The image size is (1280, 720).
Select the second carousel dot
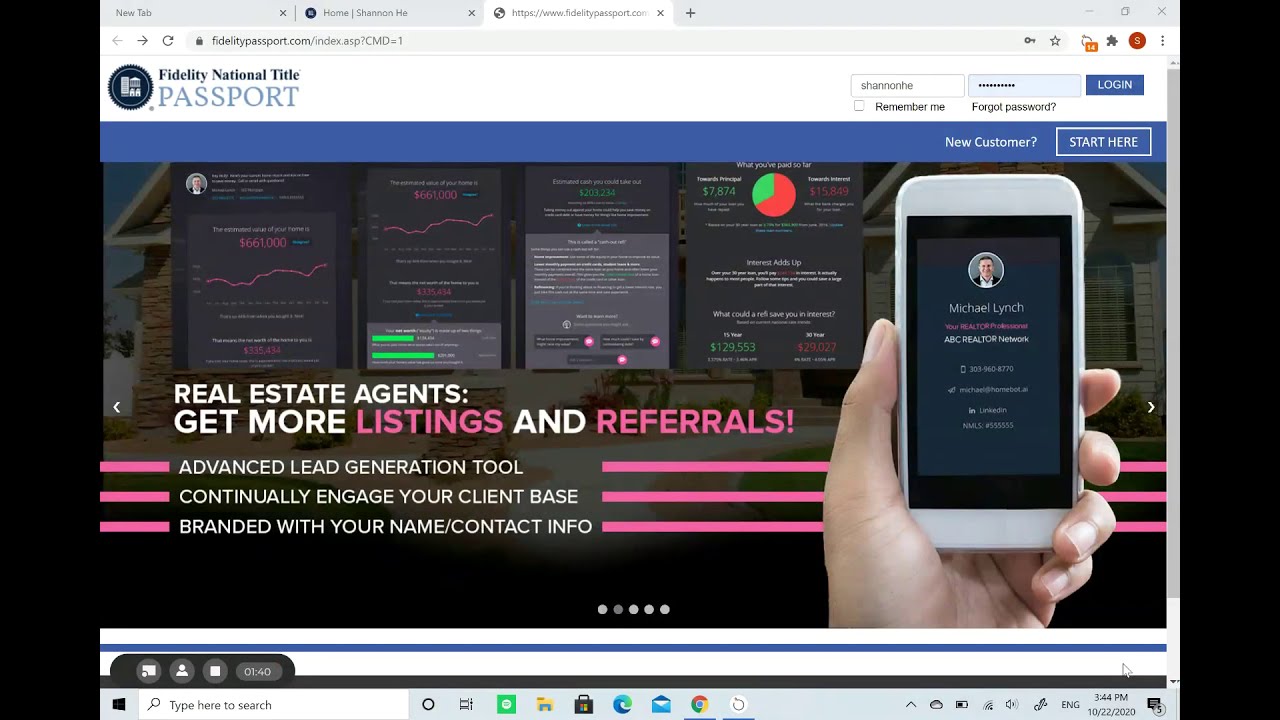click(x=618, y=609)
